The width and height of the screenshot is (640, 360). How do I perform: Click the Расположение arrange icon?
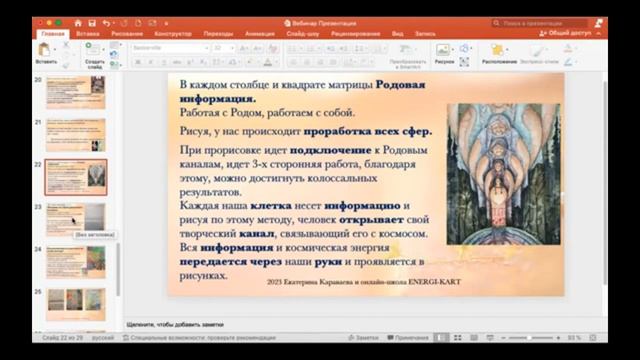(x=497, y=50)
